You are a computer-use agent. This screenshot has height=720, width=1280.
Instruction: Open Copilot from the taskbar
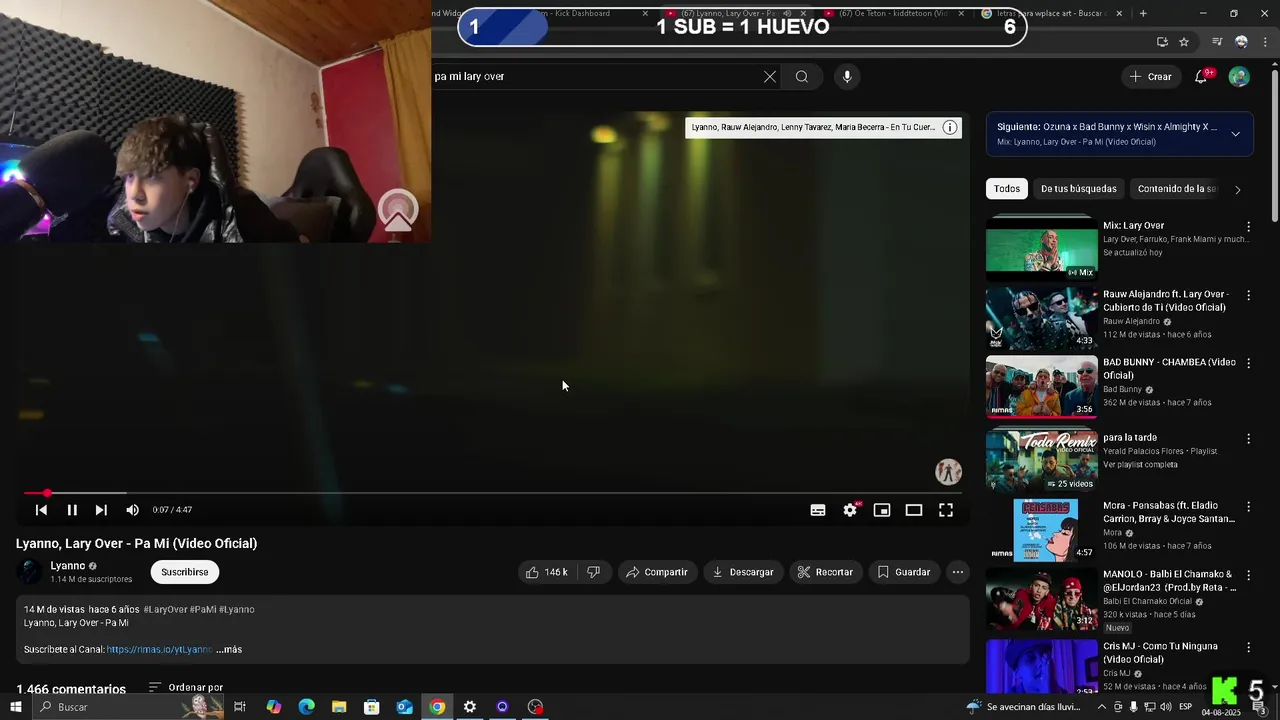click(x=273, y=707)
